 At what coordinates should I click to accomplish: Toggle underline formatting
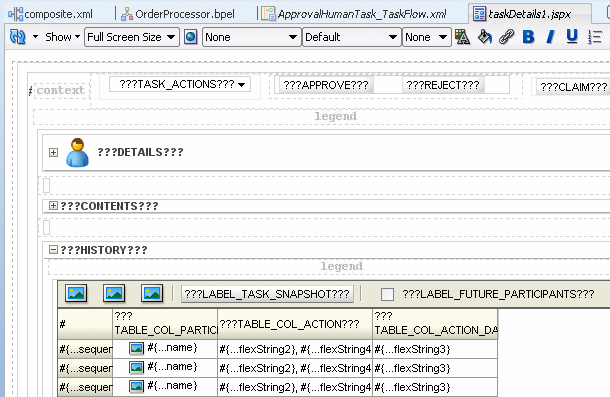pos(572,37)
